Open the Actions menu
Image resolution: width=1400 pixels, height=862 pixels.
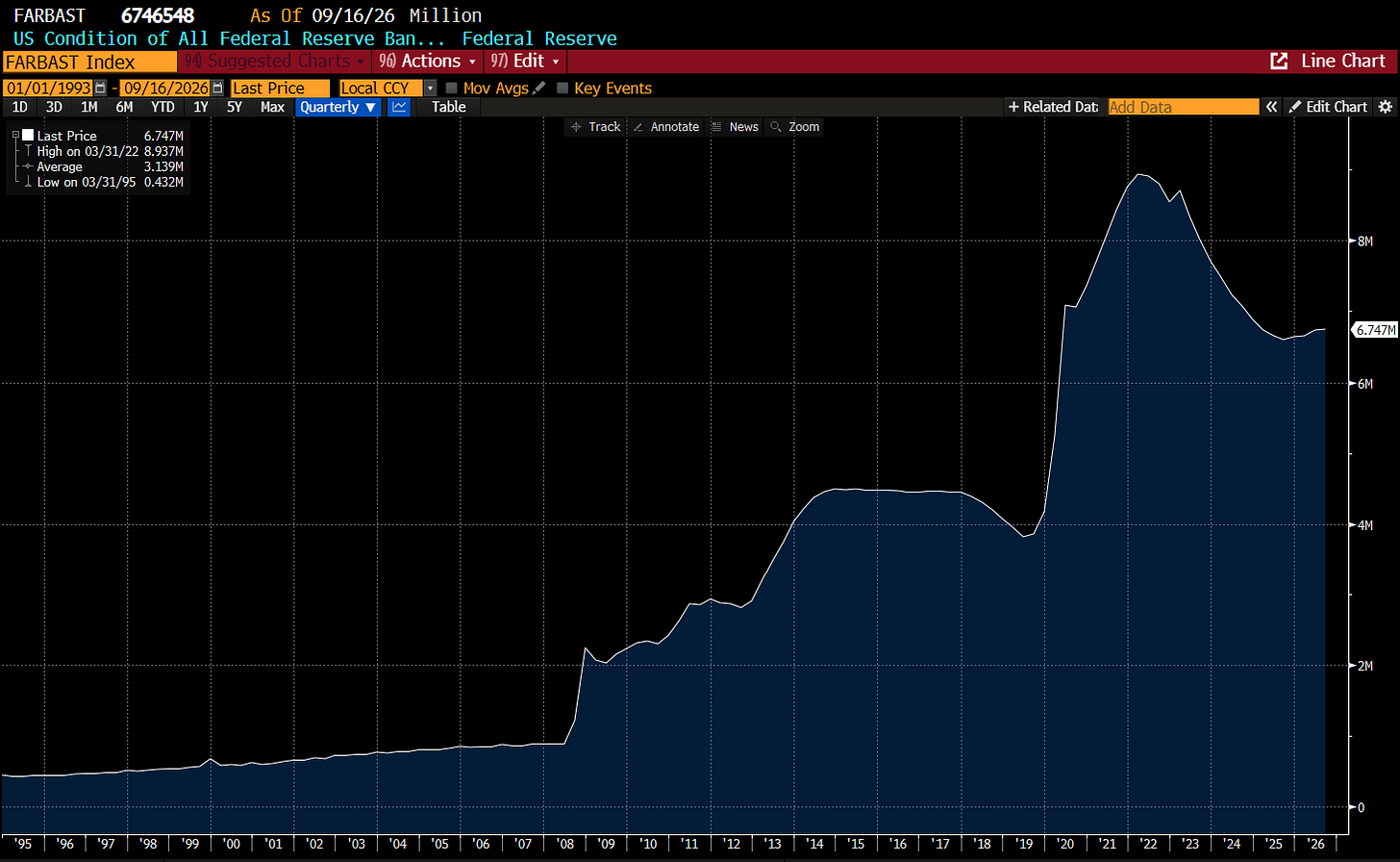pyautogui.click(x=428, y=61)
